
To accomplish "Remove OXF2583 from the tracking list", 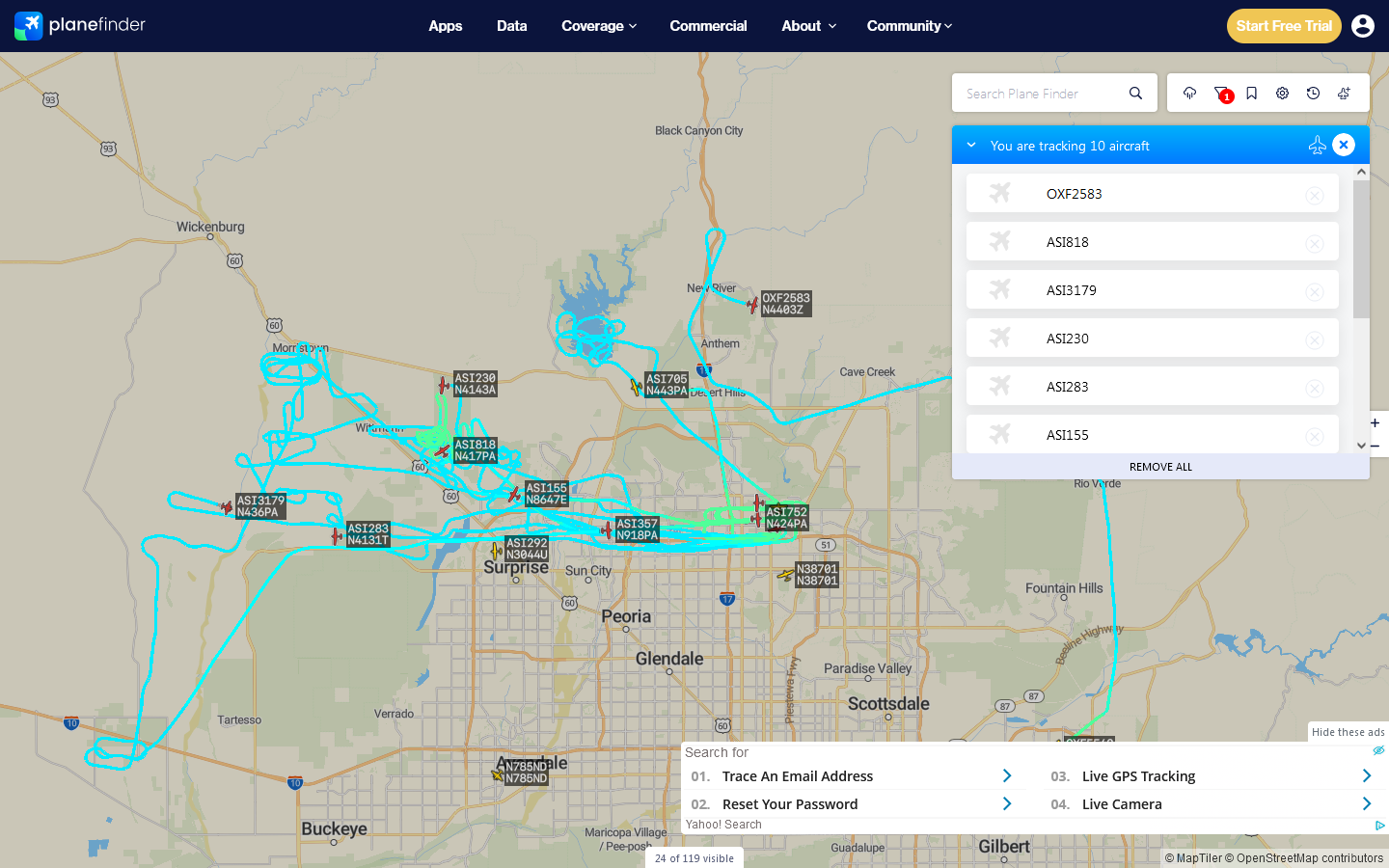I will (1314, 196).
